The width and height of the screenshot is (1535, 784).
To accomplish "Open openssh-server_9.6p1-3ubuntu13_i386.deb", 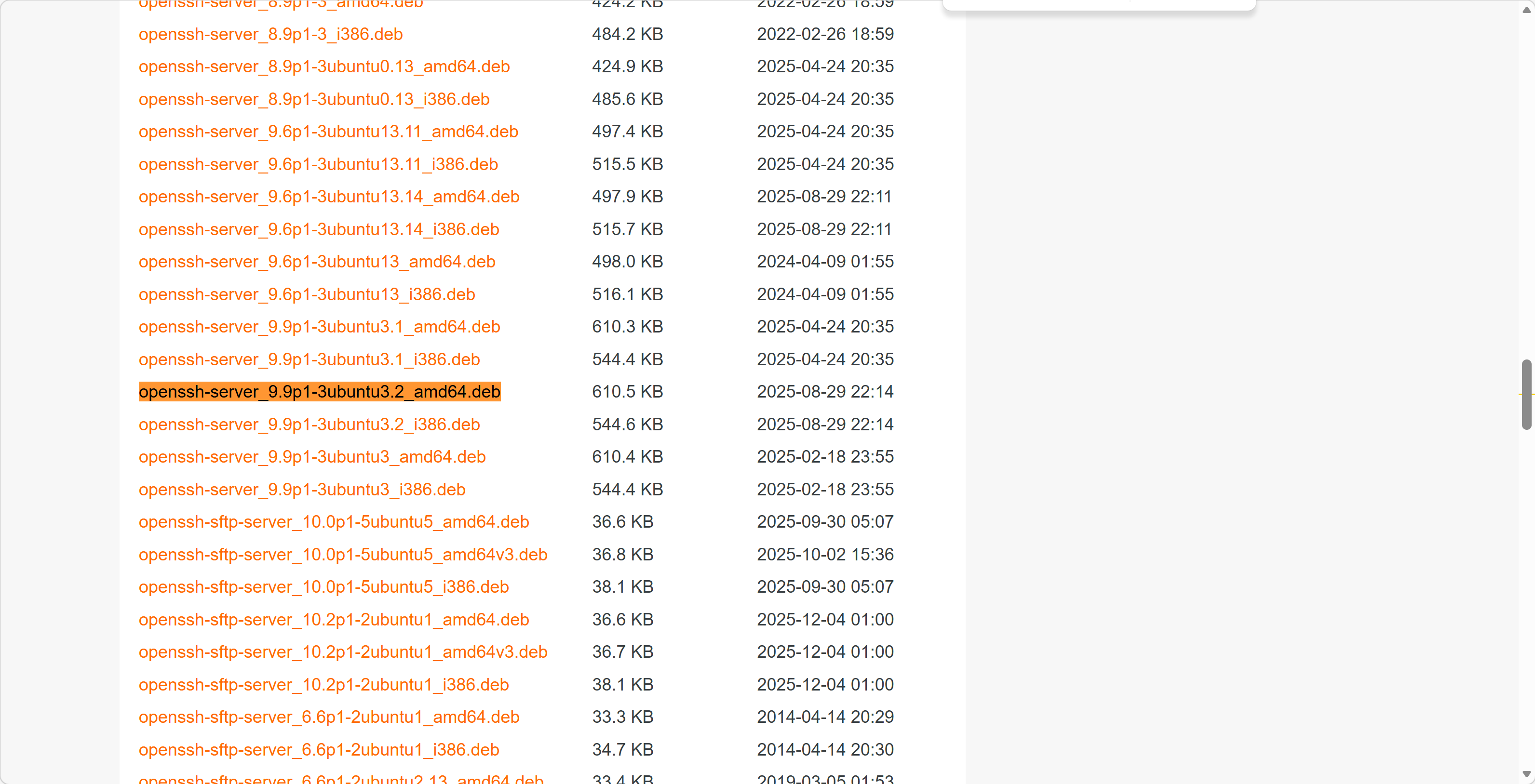I will click(307, 294).
